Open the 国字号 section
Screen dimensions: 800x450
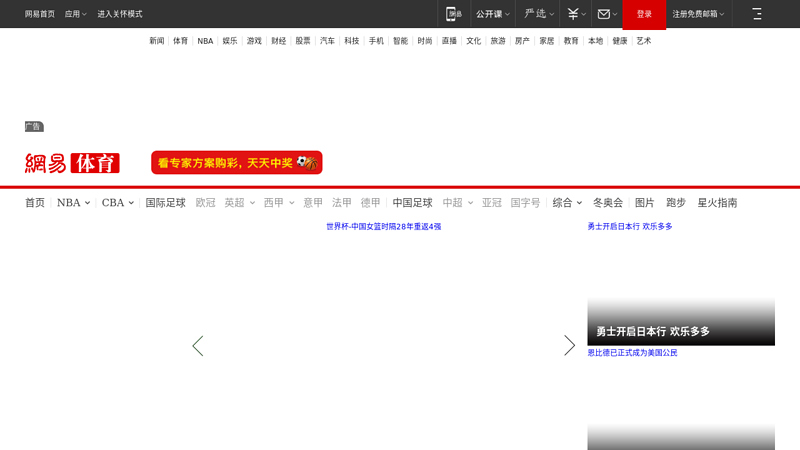(x=525, y=203)
